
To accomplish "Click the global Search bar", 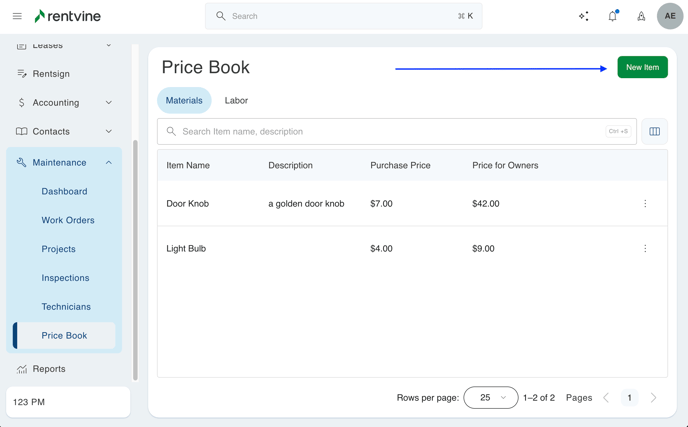I will [x=343, y=16].
